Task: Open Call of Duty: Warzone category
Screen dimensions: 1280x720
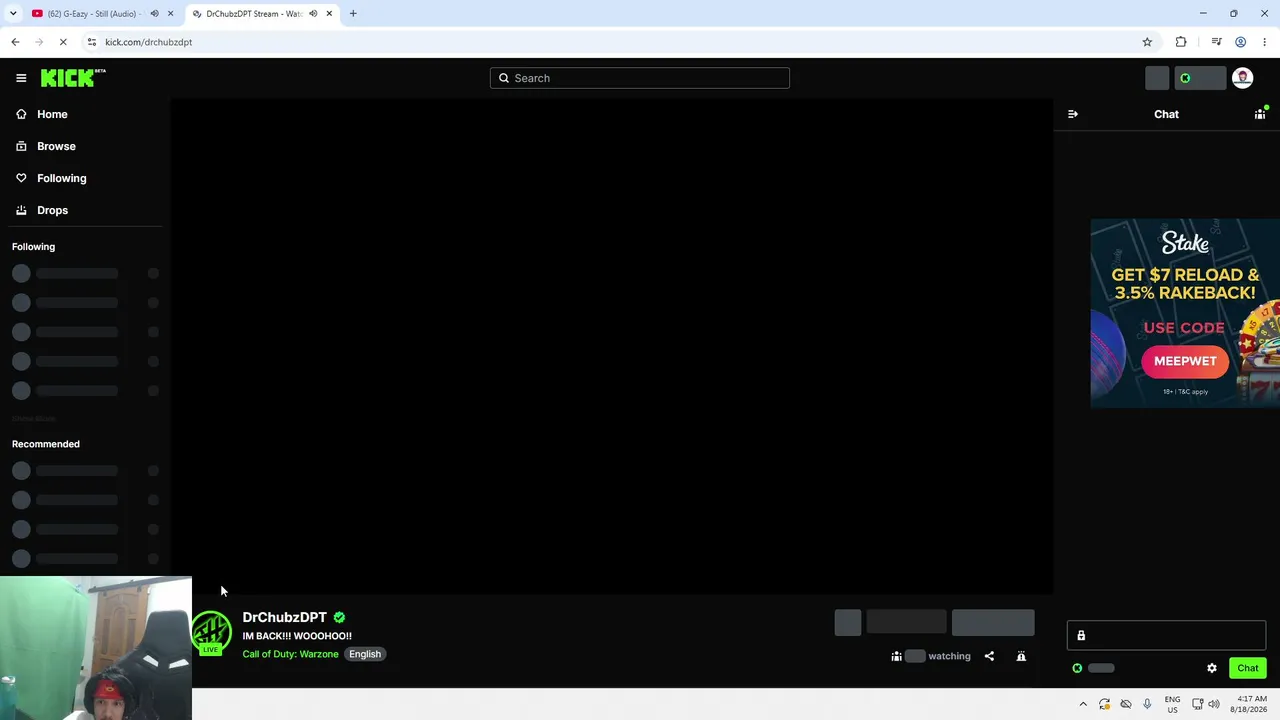Action: [290, 654]
